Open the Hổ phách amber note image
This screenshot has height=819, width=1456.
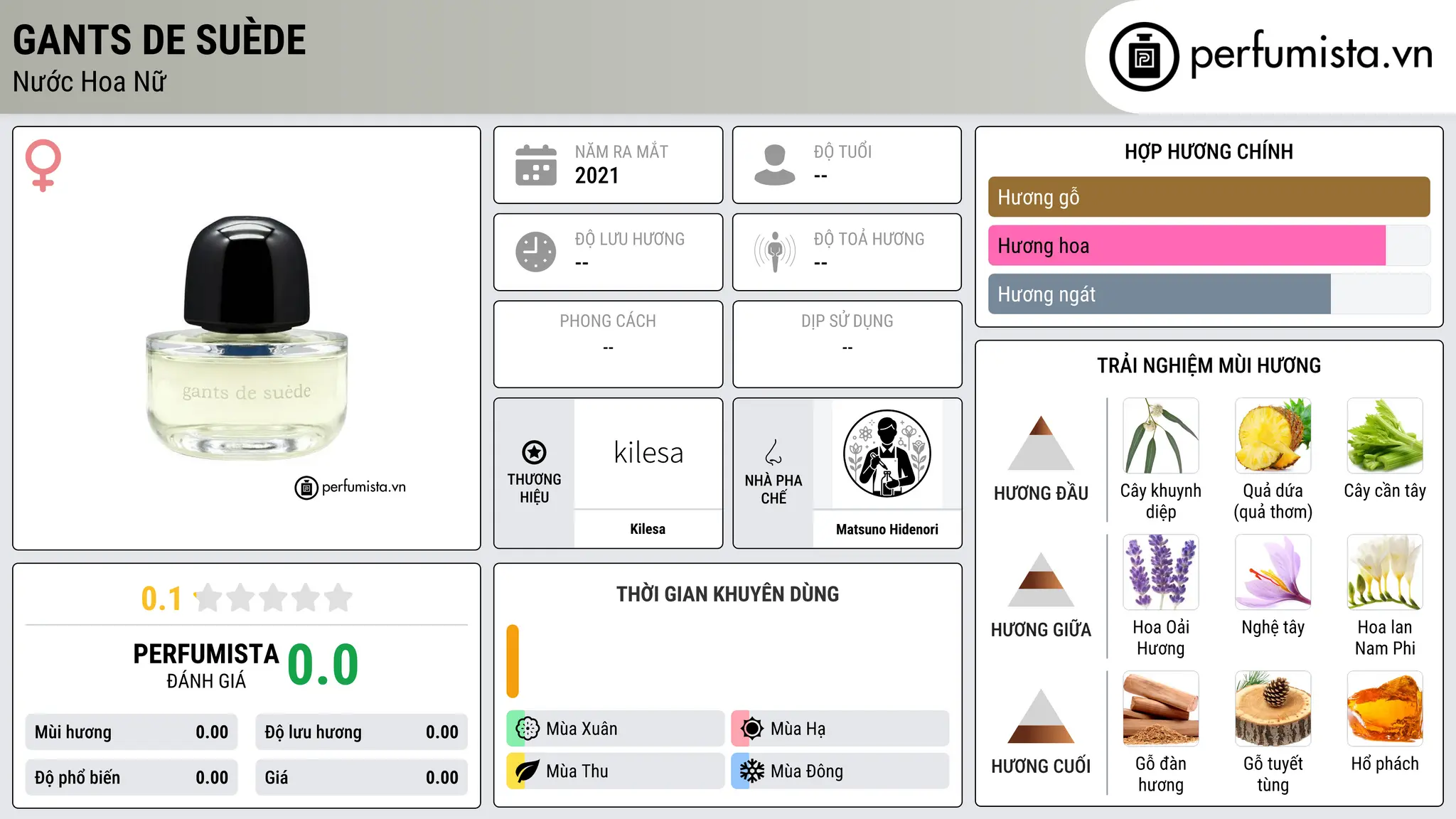[x=1385, y=709]
